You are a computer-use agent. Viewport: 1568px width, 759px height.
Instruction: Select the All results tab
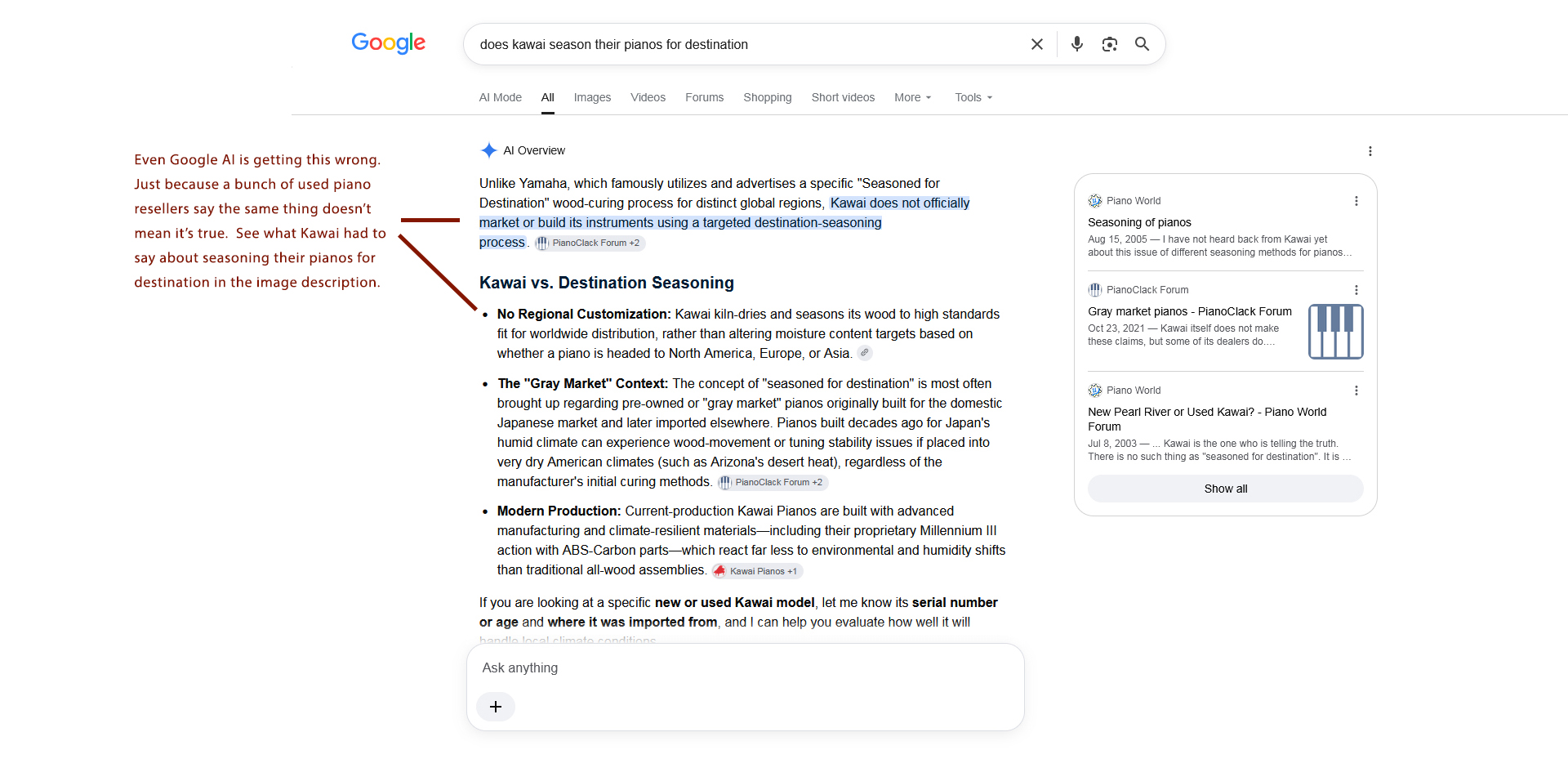pyautogui.click(x=548, y=97)
